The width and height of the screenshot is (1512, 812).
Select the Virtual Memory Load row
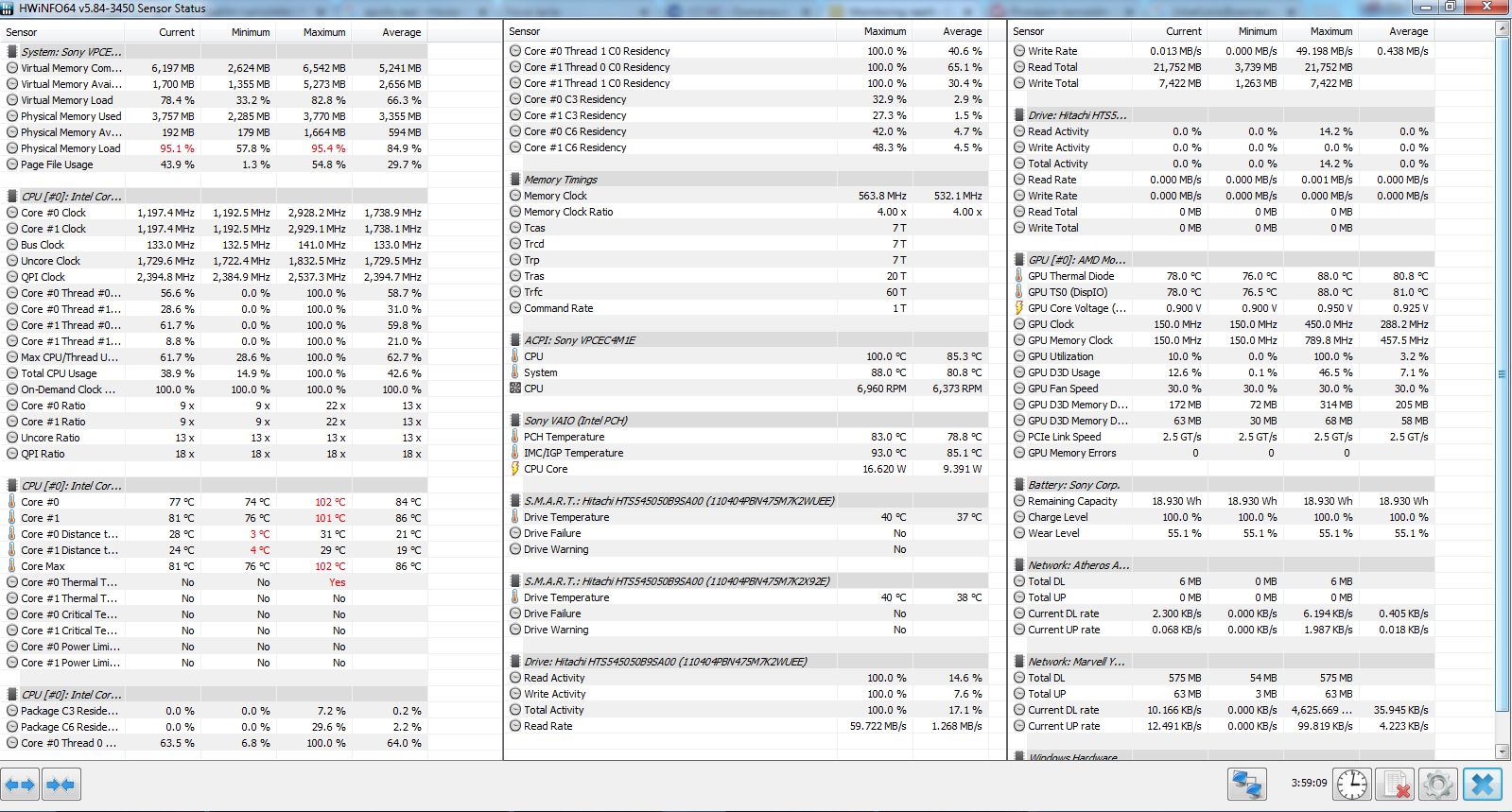coord(215,100)
